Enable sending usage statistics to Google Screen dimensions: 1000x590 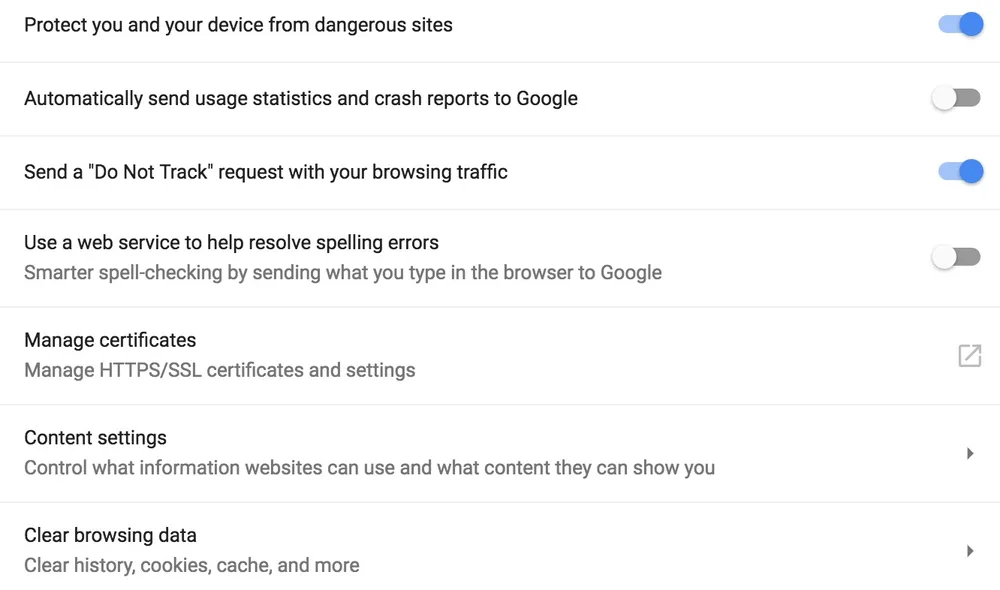957,98
